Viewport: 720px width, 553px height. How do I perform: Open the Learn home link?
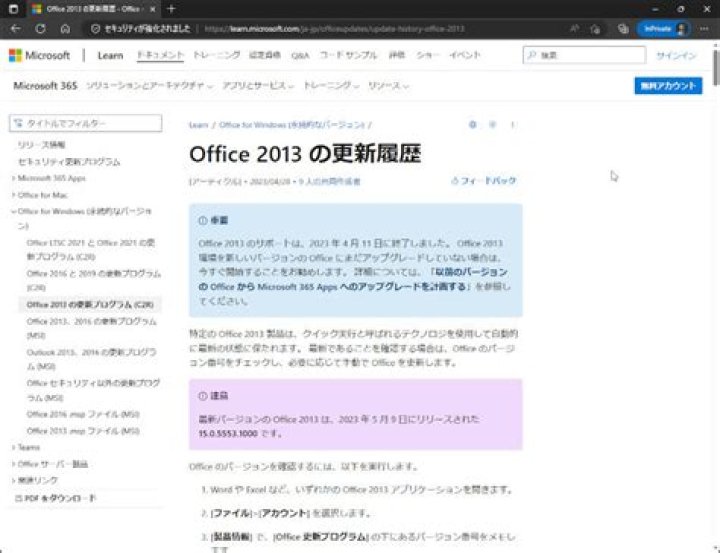click(110, 56)
